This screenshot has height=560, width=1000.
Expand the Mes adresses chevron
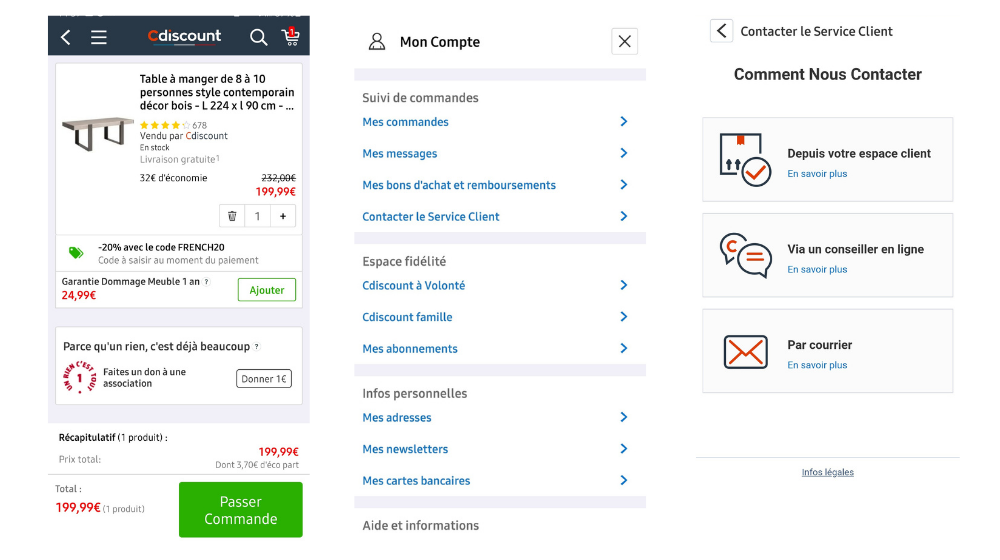pyautogui.click(x=624, y=417)
